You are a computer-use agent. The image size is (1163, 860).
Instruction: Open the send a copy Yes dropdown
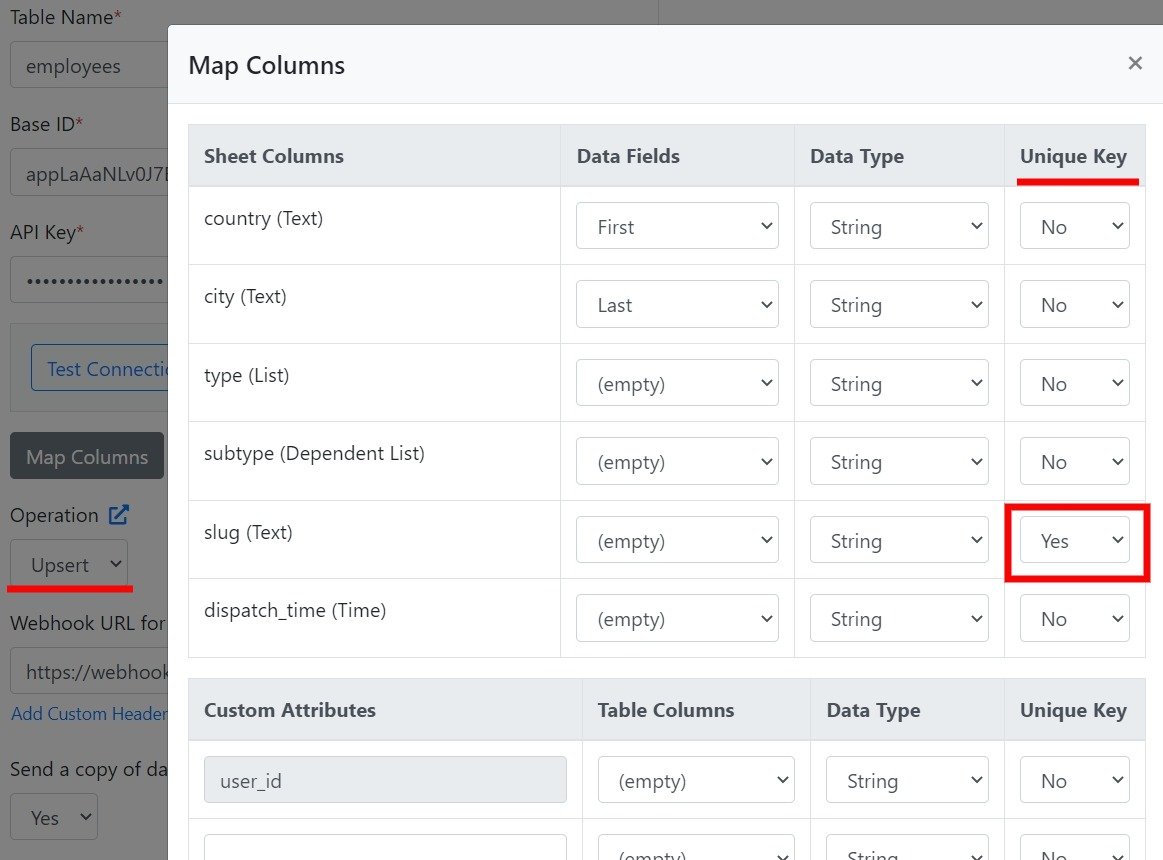point(54,817)
